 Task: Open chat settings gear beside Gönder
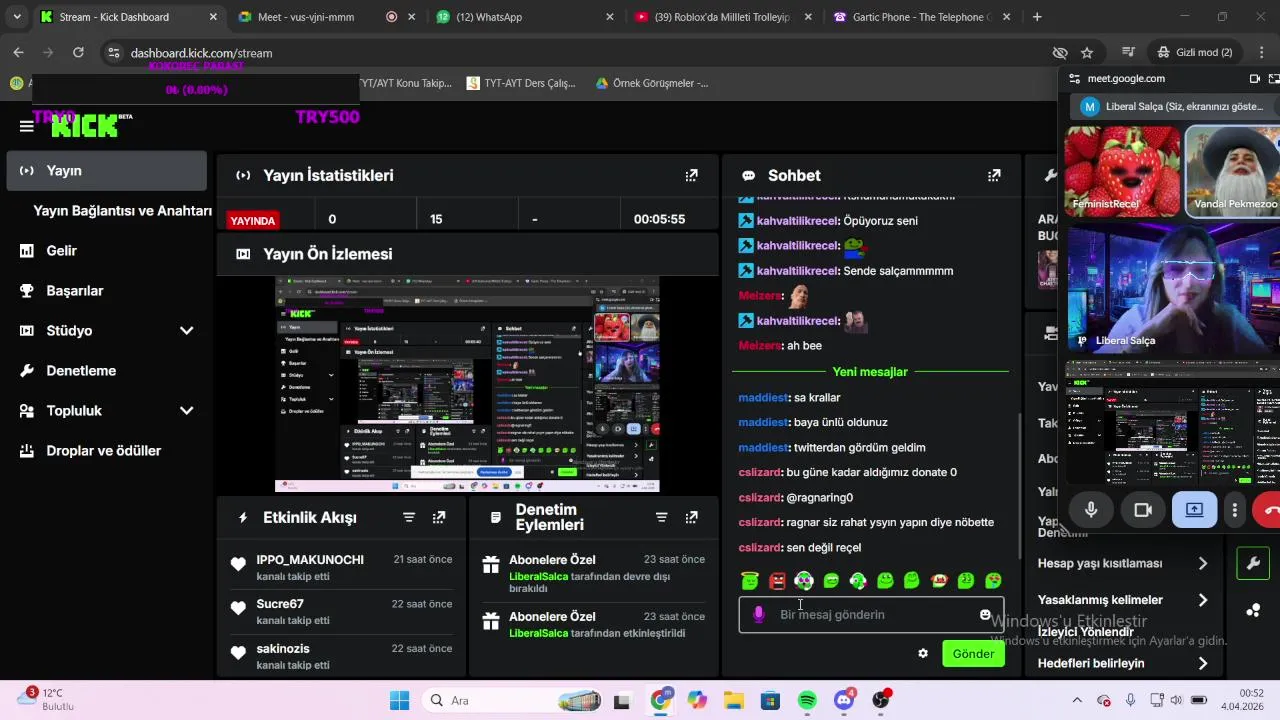tap(923, 653)
